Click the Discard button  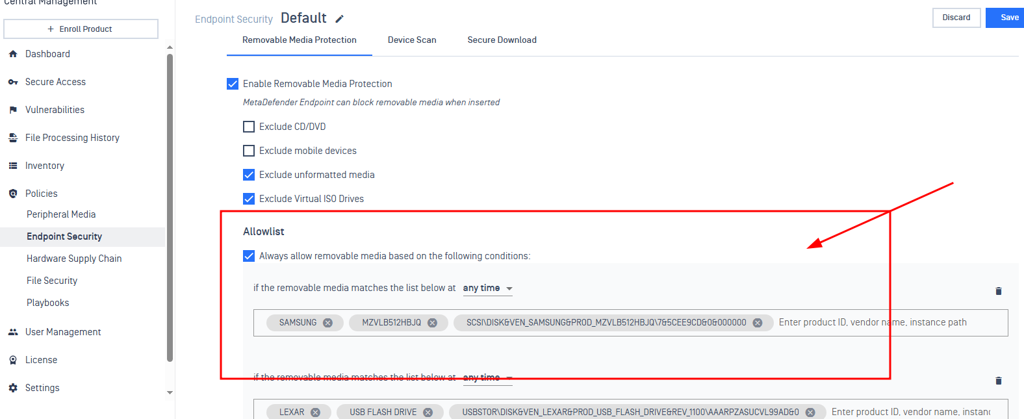pos(956,18)
